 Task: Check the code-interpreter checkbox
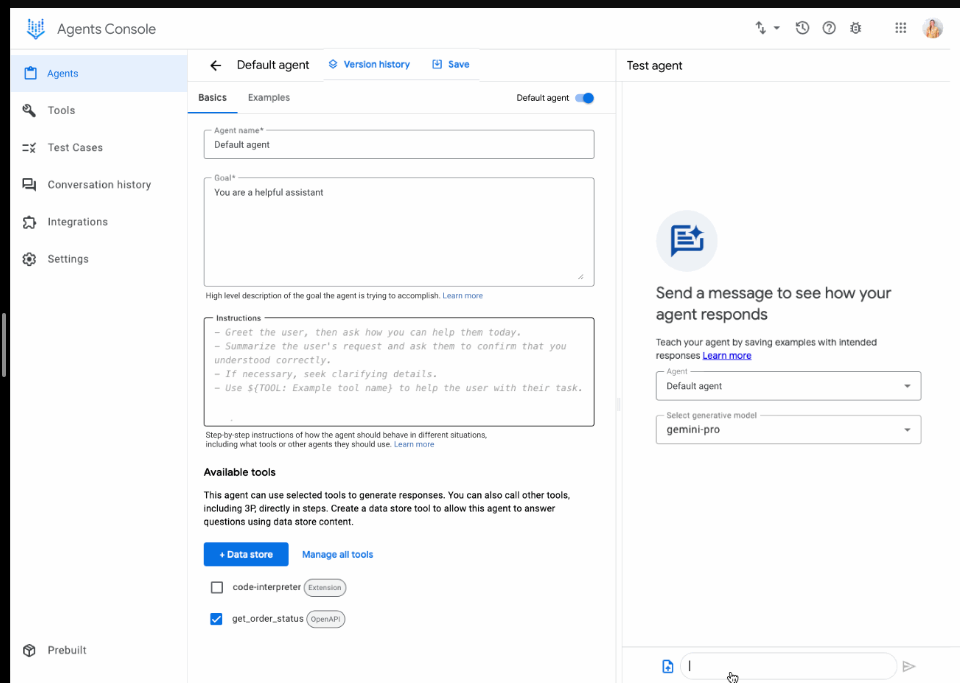(x=217, y=587)
